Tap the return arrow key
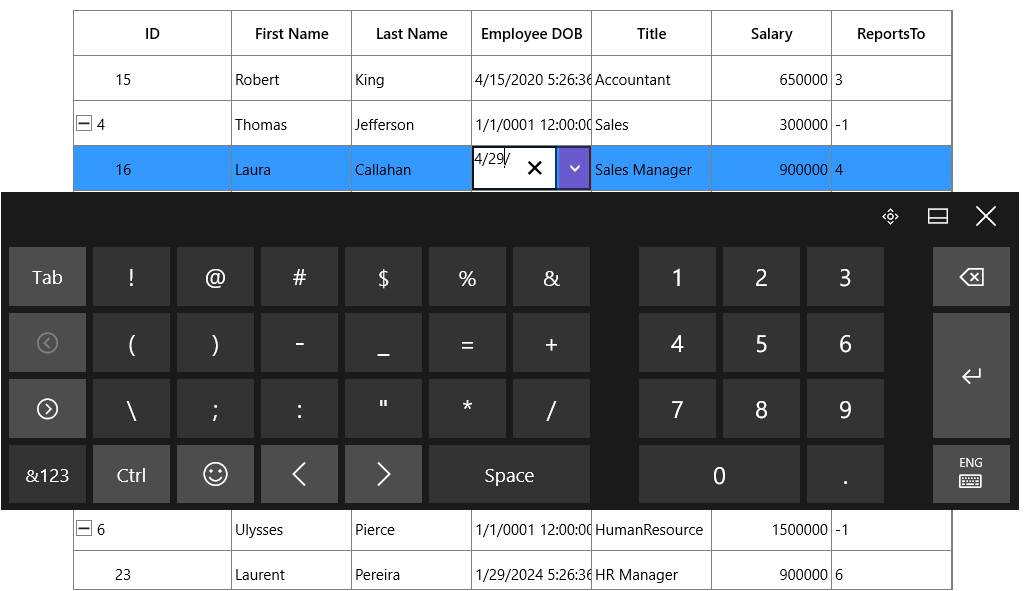This screenshot has height=591, width=1027. pos(971,375)
